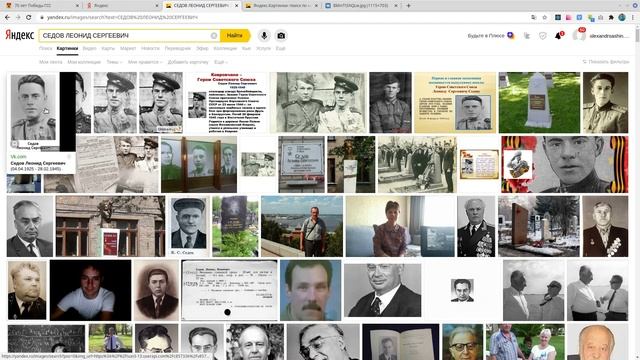640x360 pixels.
Task: Open the 'Карты' service tab
Action: tap(108, 48)
